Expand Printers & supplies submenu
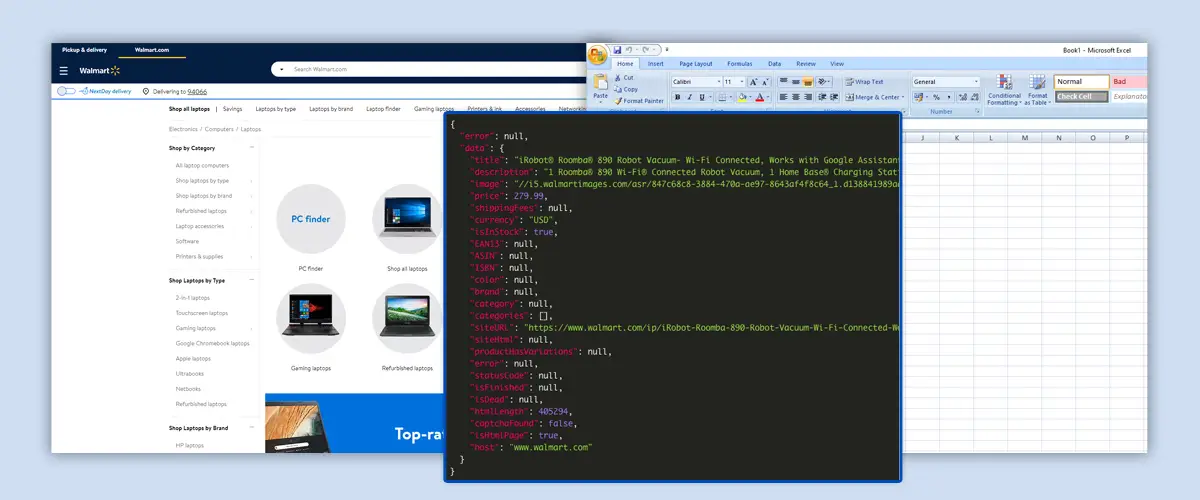 click(251, 256)
